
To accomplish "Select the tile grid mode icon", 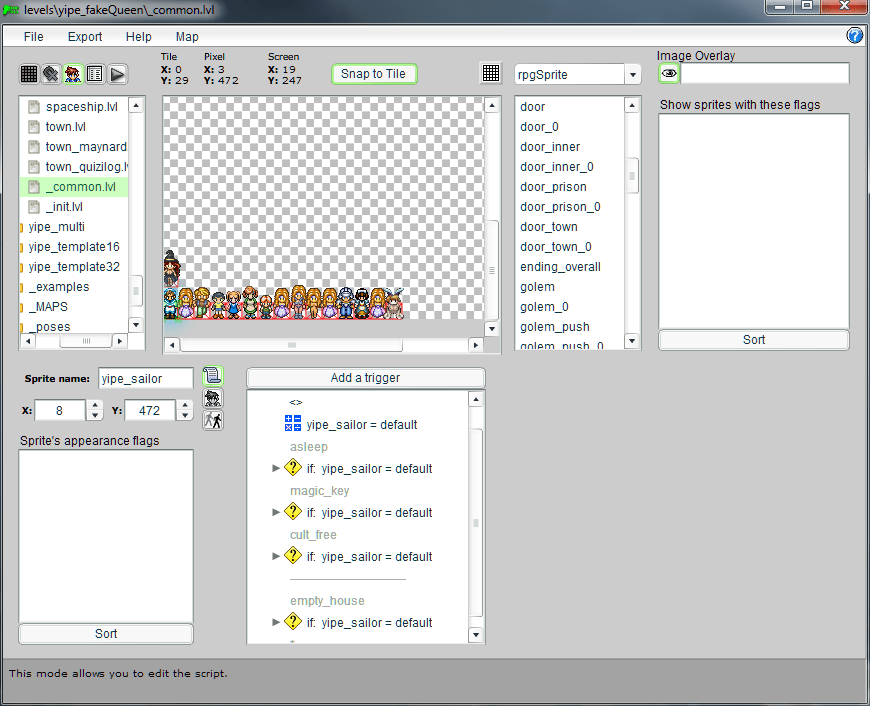I will [x=29, y=74].
